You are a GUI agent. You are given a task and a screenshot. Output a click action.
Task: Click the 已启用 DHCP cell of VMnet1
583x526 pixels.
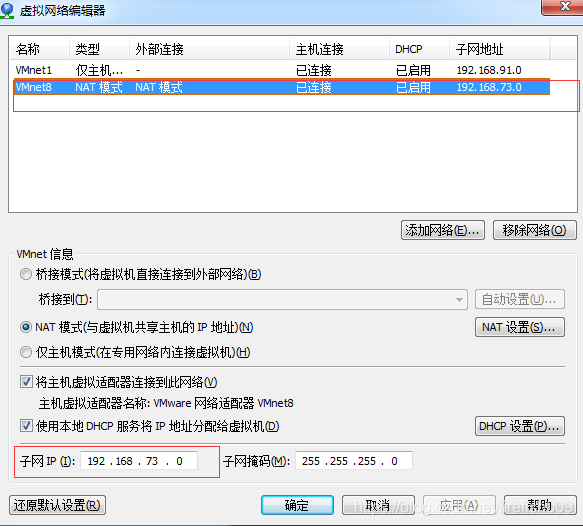click(x=413, y=70)
